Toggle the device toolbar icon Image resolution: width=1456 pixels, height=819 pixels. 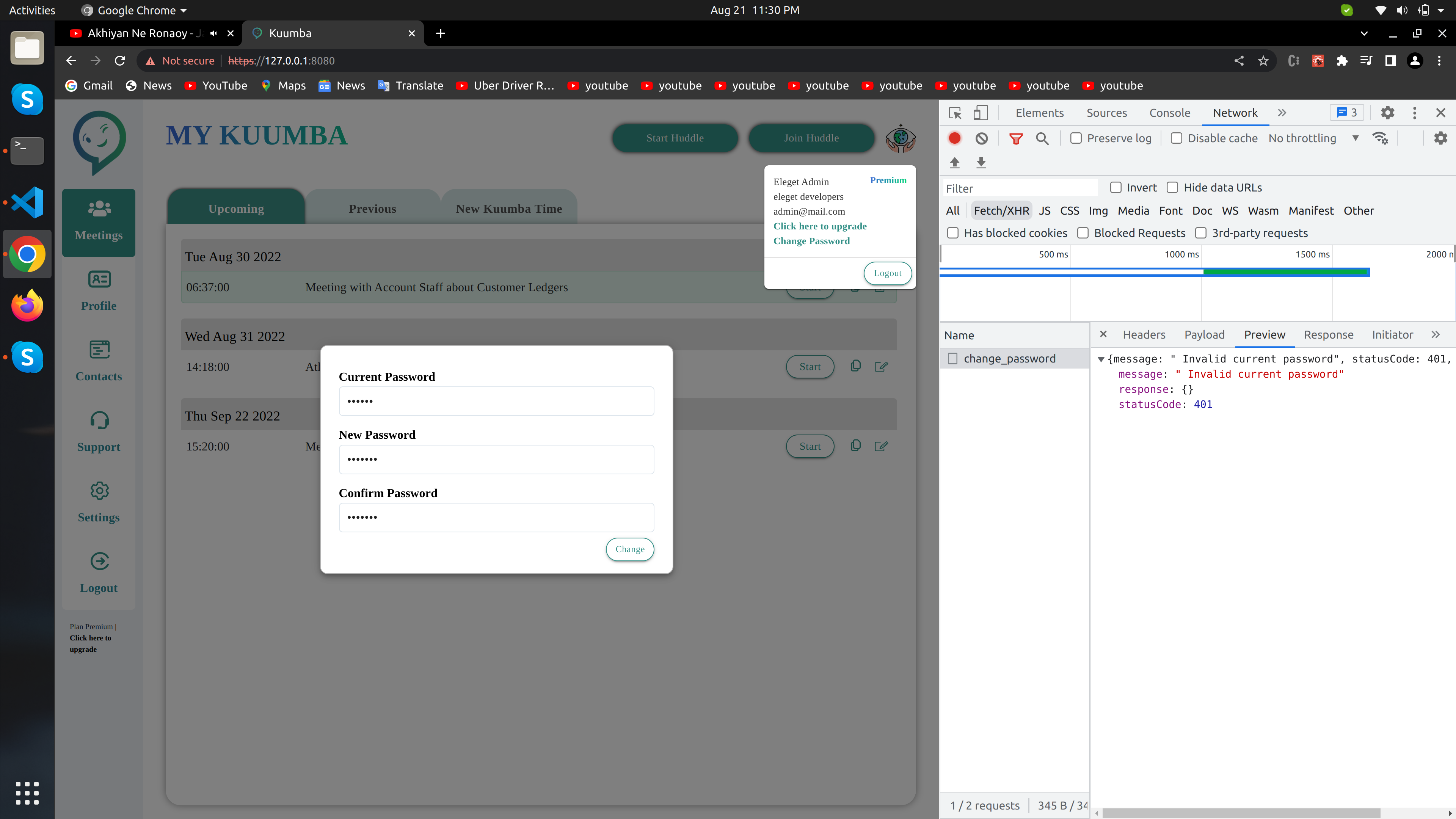(981, 113)
